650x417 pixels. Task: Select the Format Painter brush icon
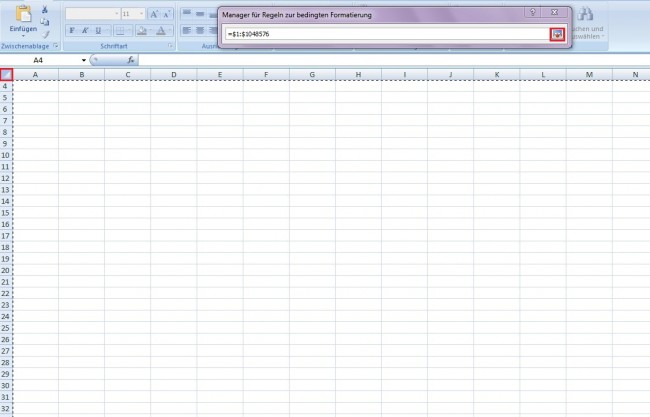tap(45, 34)
